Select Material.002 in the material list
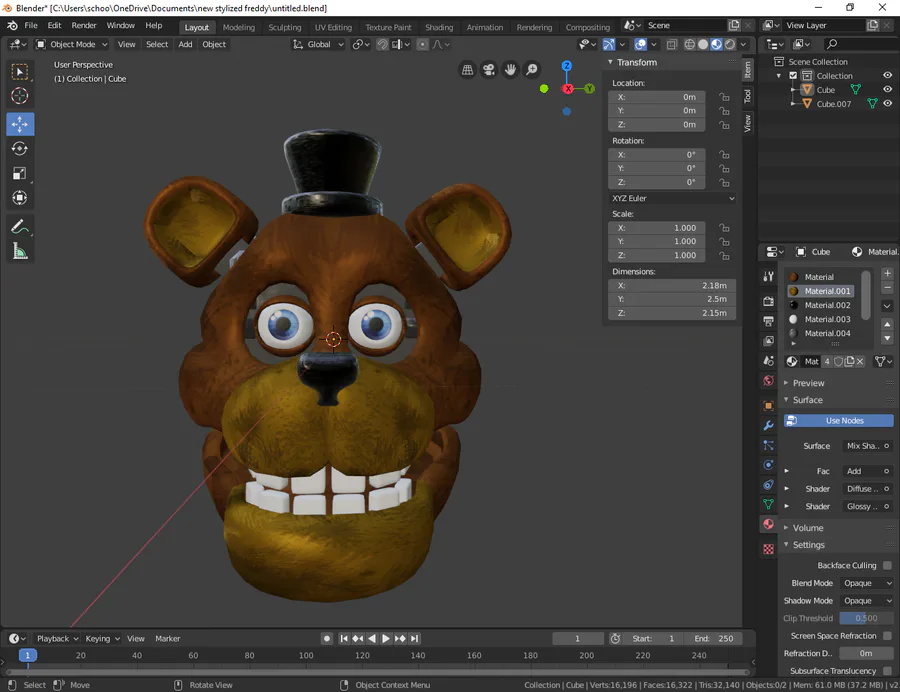 pos(827,305)
